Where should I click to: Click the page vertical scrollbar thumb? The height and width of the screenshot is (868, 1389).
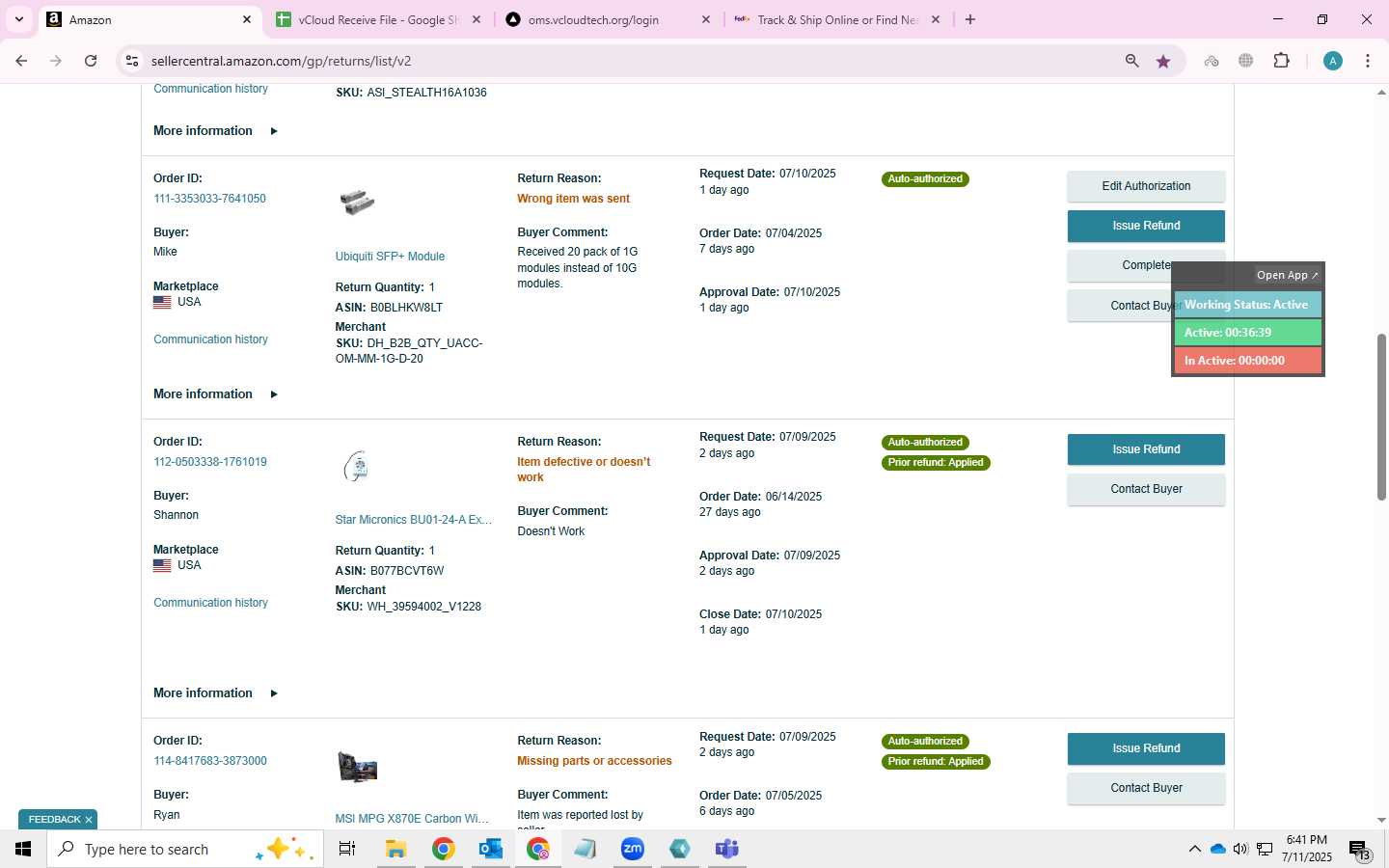coord(1381,417)
